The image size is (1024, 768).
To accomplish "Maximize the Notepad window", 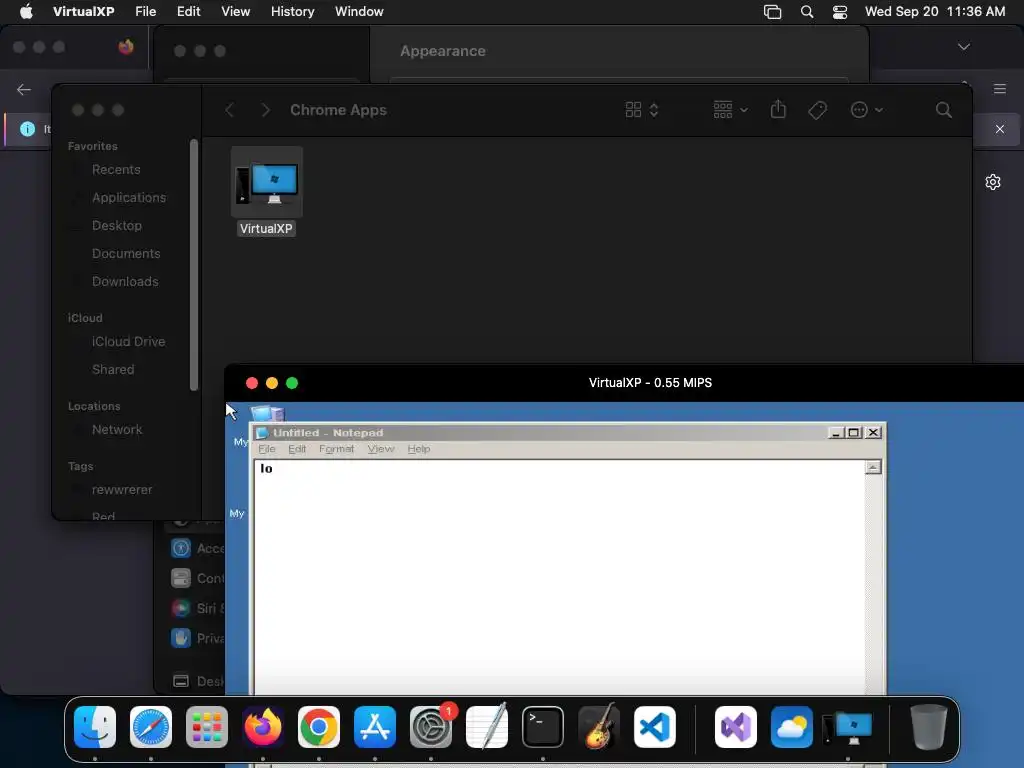I will (854, 432).
